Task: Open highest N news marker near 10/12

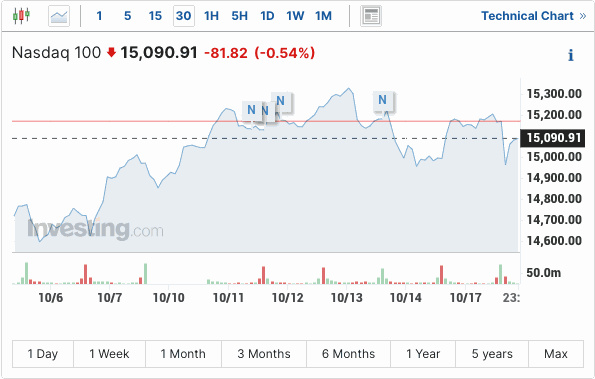Action: point(280,101)
